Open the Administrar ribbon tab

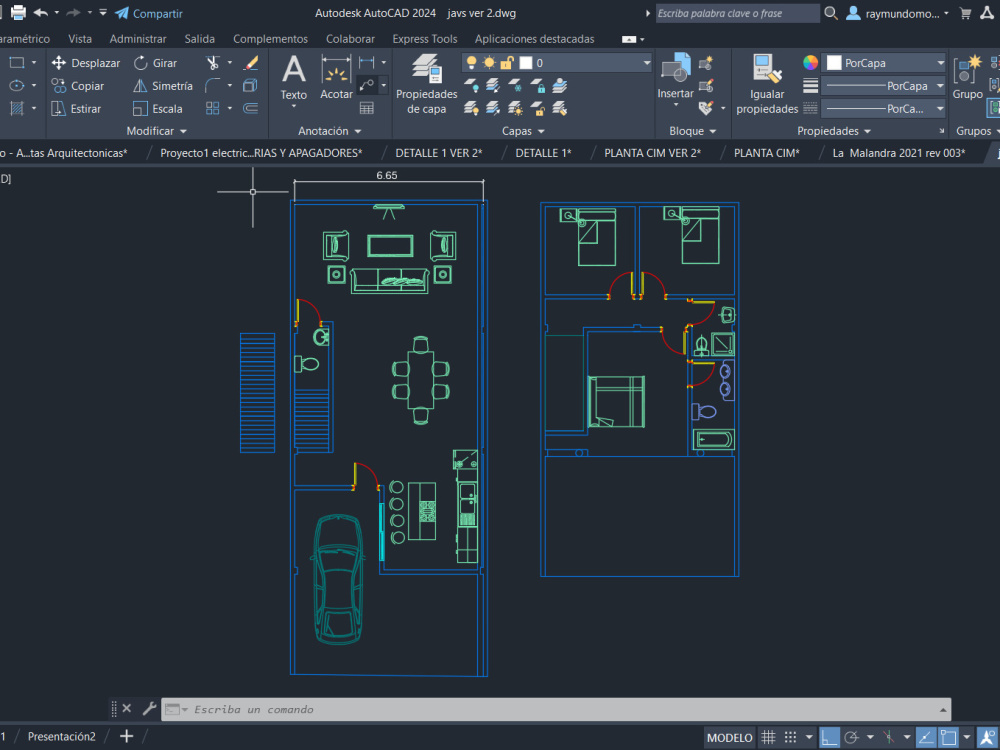pyautogui.click(x=138, y=39)
